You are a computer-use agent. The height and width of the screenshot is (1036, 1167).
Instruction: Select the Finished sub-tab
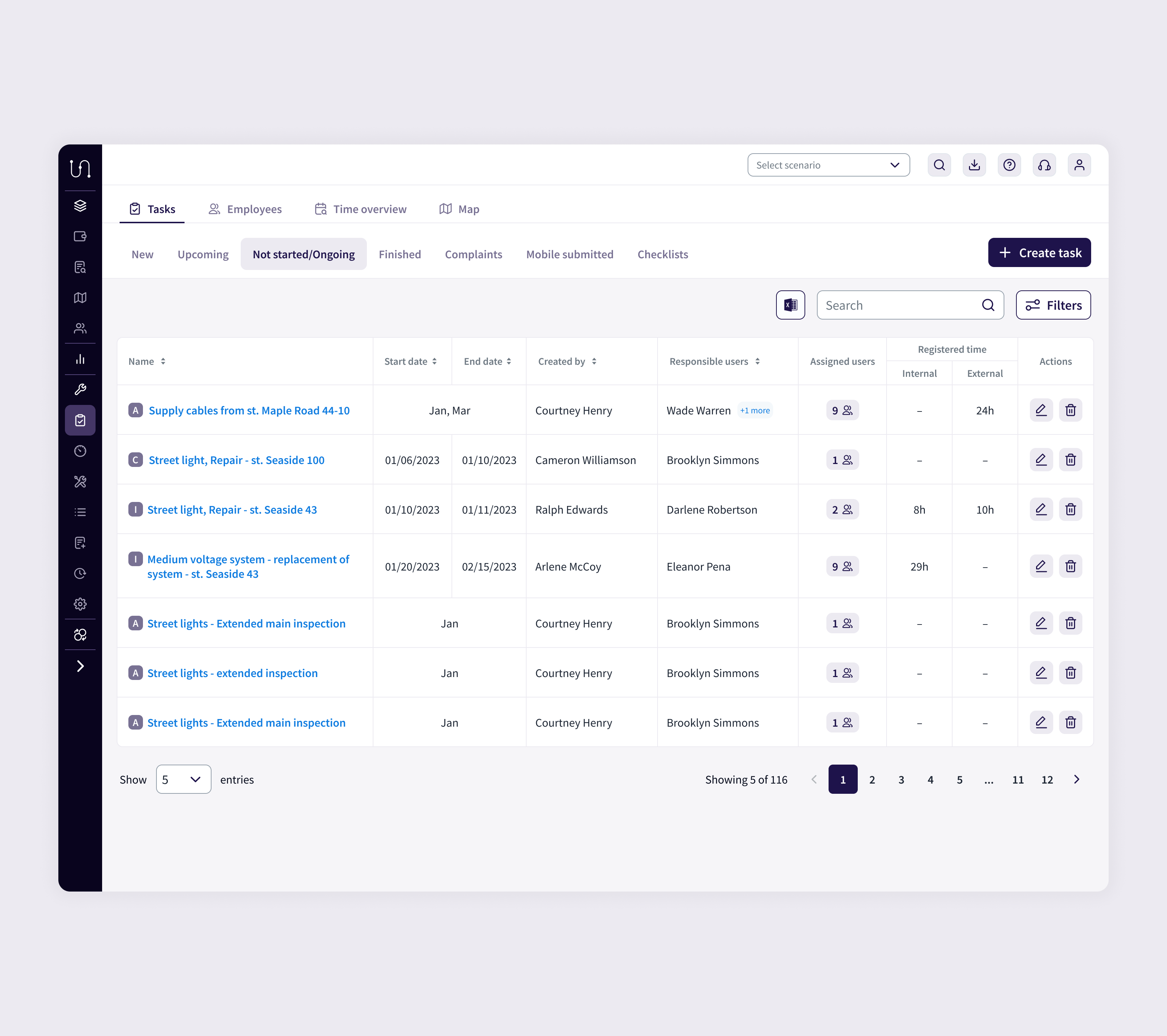tap(400, 254)
